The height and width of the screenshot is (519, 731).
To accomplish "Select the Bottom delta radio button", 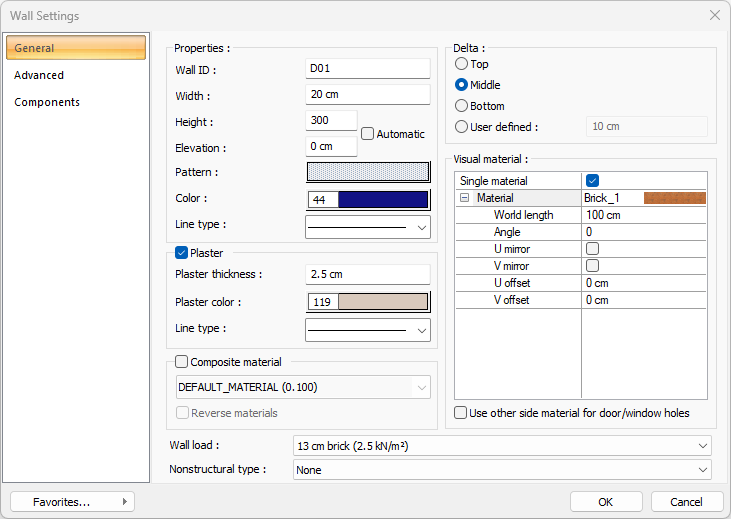I will (x=461, y=106).
